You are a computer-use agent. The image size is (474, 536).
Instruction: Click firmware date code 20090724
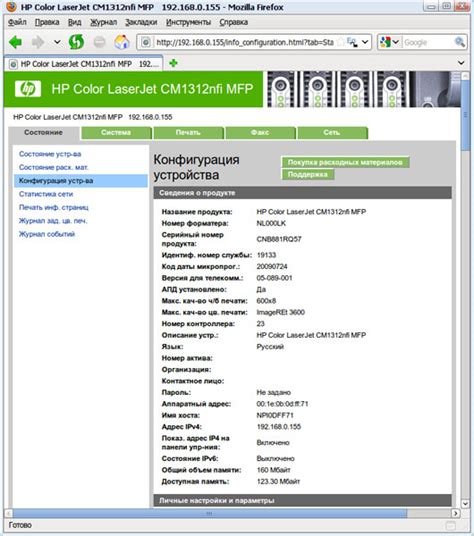[272, 267]
